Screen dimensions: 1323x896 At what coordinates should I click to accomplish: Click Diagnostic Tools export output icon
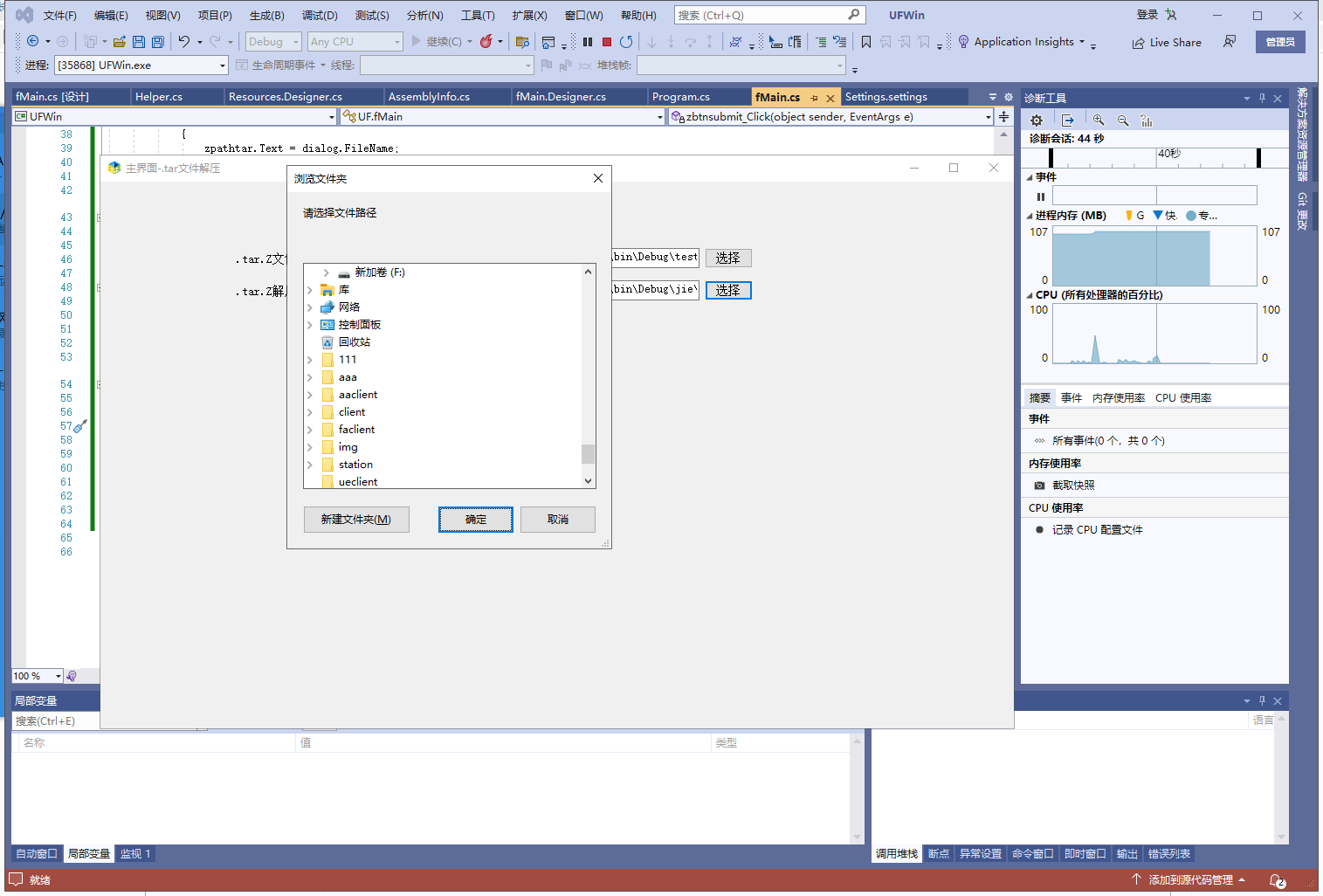(x=1067, y=121)
